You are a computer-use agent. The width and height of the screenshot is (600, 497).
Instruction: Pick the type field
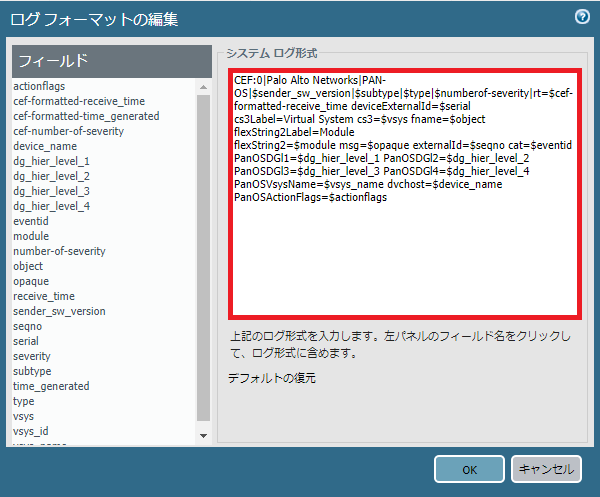coord(23,401)
